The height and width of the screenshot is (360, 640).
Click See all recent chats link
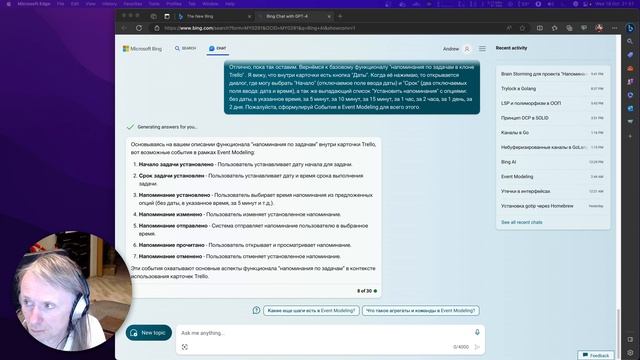click(x=522, y=222)
